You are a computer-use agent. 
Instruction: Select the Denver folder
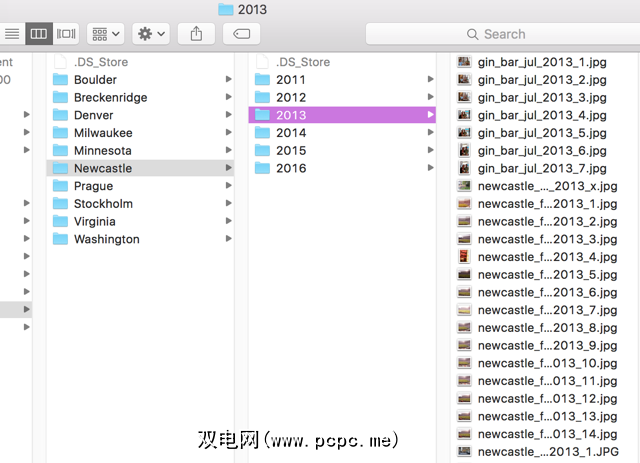[140, 115]
